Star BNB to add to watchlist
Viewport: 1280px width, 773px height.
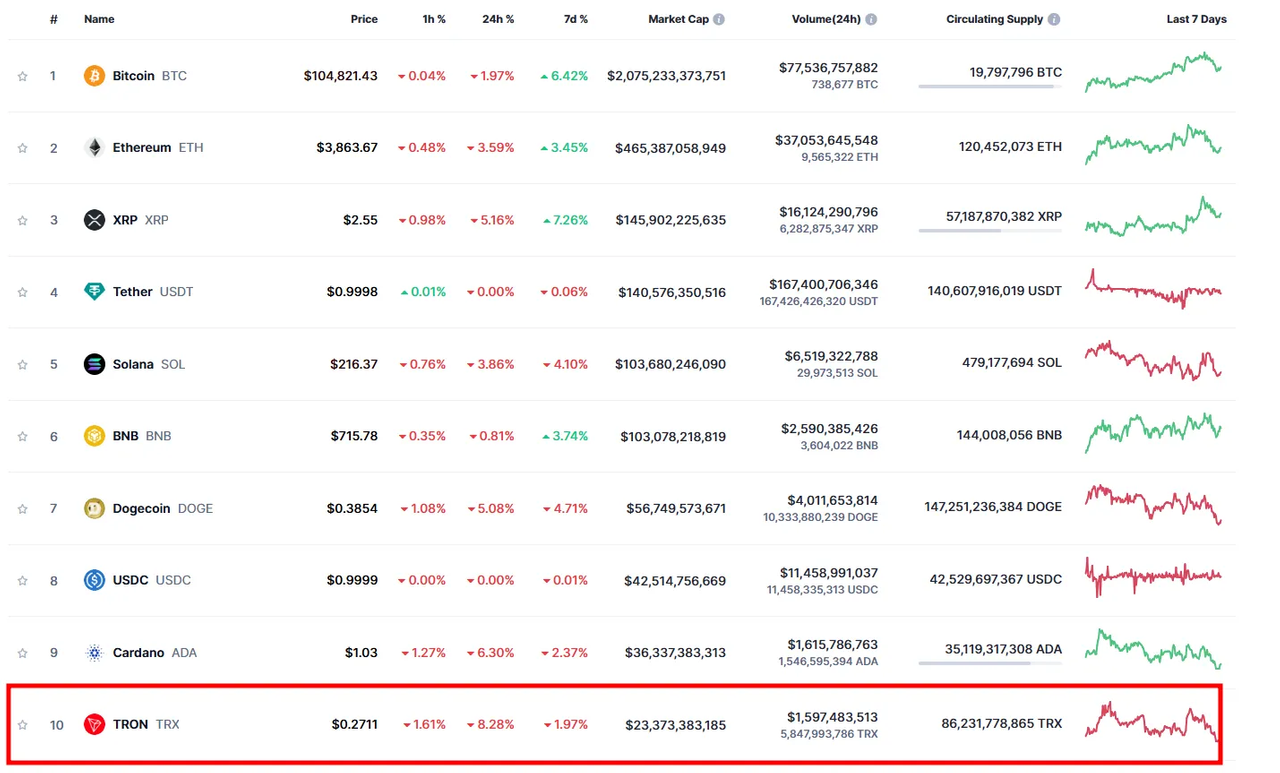(x=22, y=436)
